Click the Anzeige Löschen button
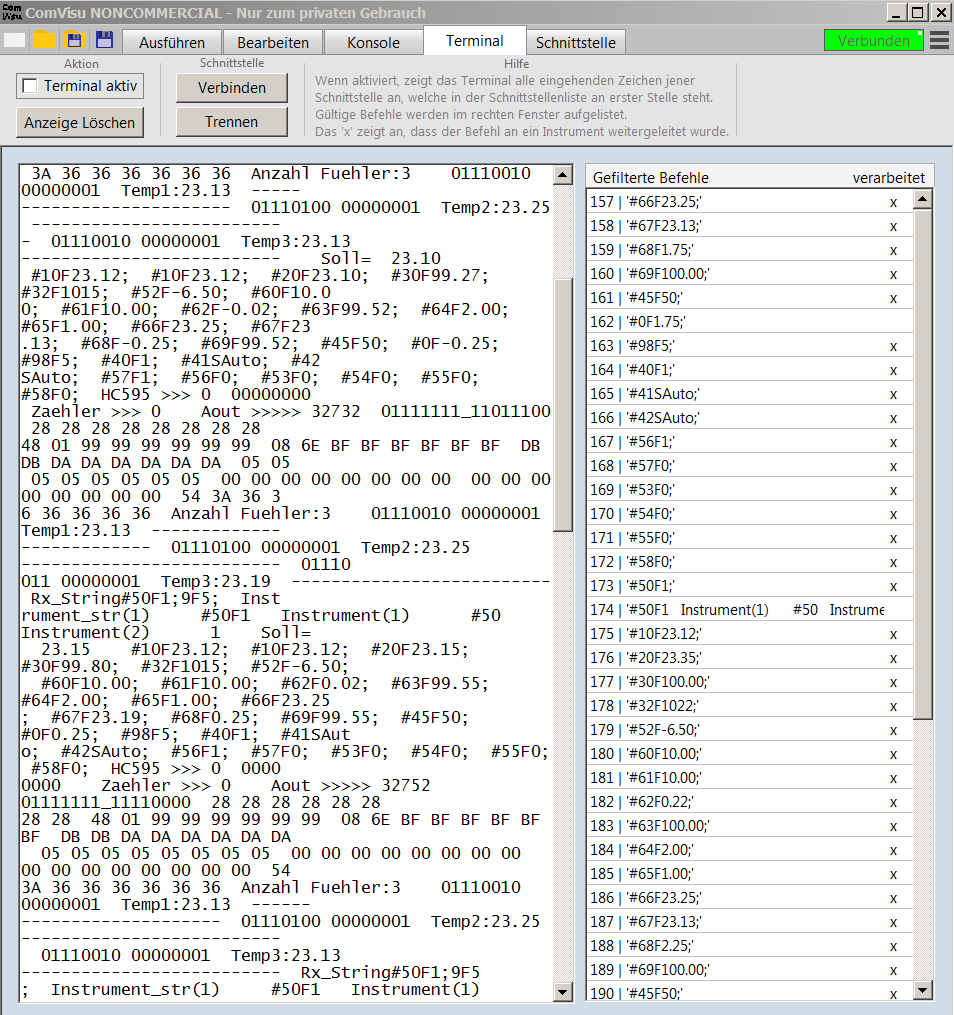Screen dimensions: 954x1015 click(x=80, y=122)
